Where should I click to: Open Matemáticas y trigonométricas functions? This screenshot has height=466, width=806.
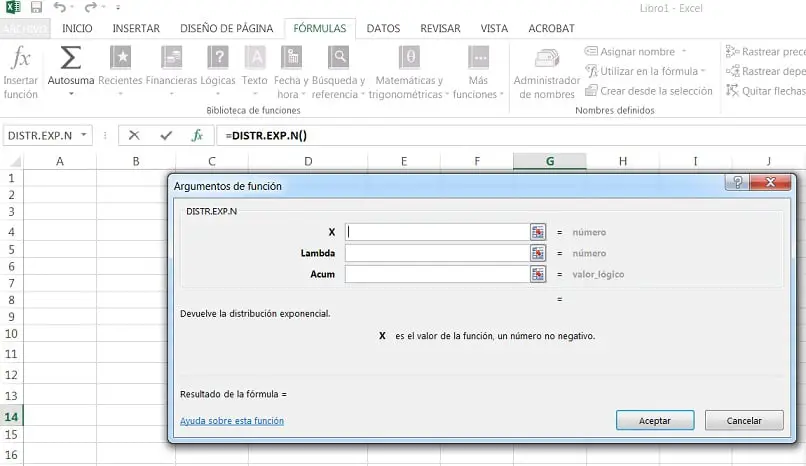(409, 71)
